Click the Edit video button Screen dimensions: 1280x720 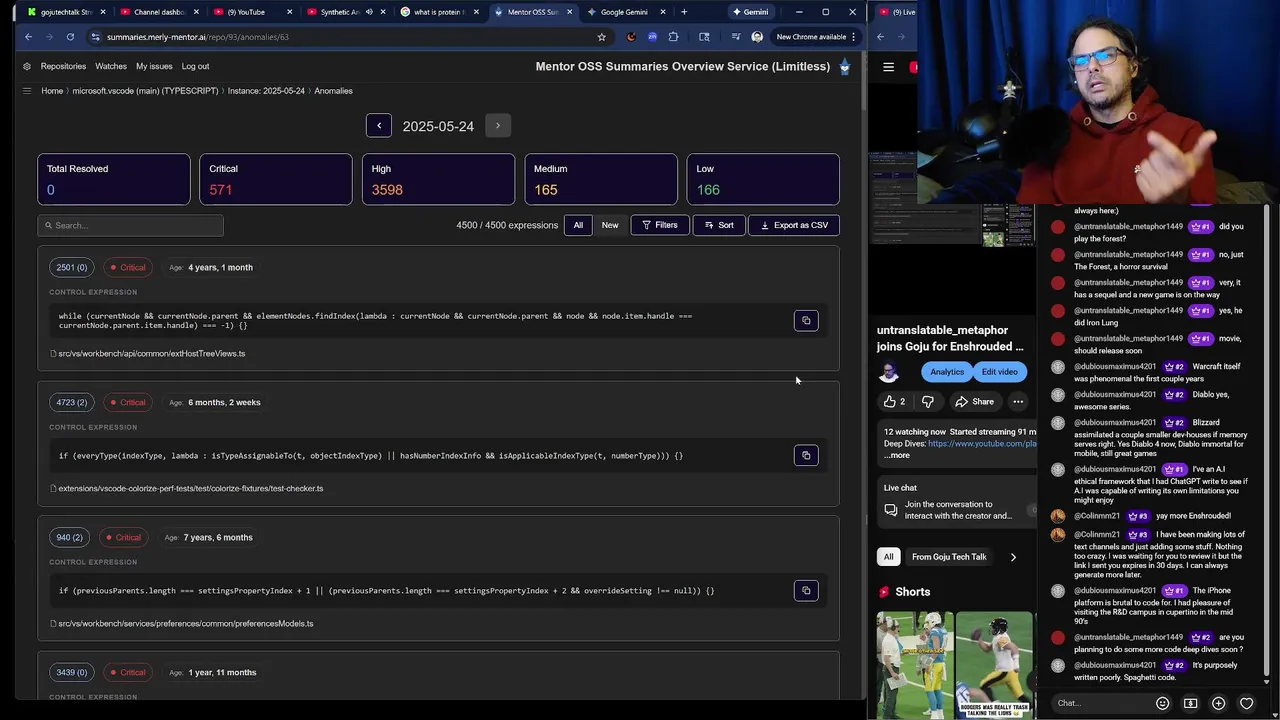tap(999, 372)
